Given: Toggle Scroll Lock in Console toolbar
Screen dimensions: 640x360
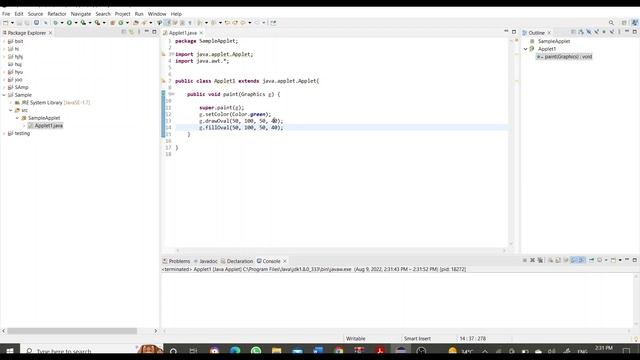Looking at the screenshot, I should (x=558, y=260).
